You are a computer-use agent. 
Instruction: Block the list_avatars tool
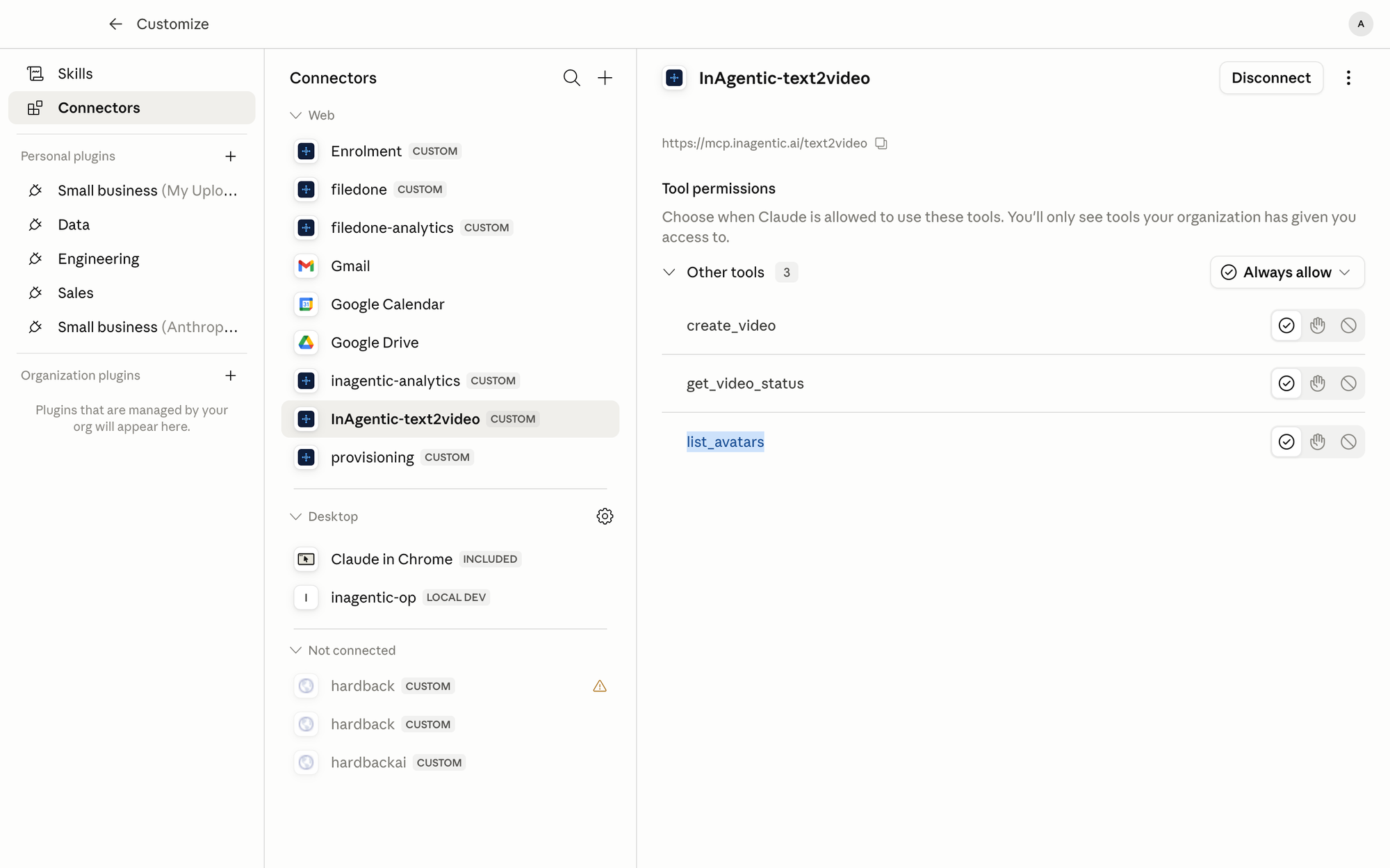[x=1348, y=441]
